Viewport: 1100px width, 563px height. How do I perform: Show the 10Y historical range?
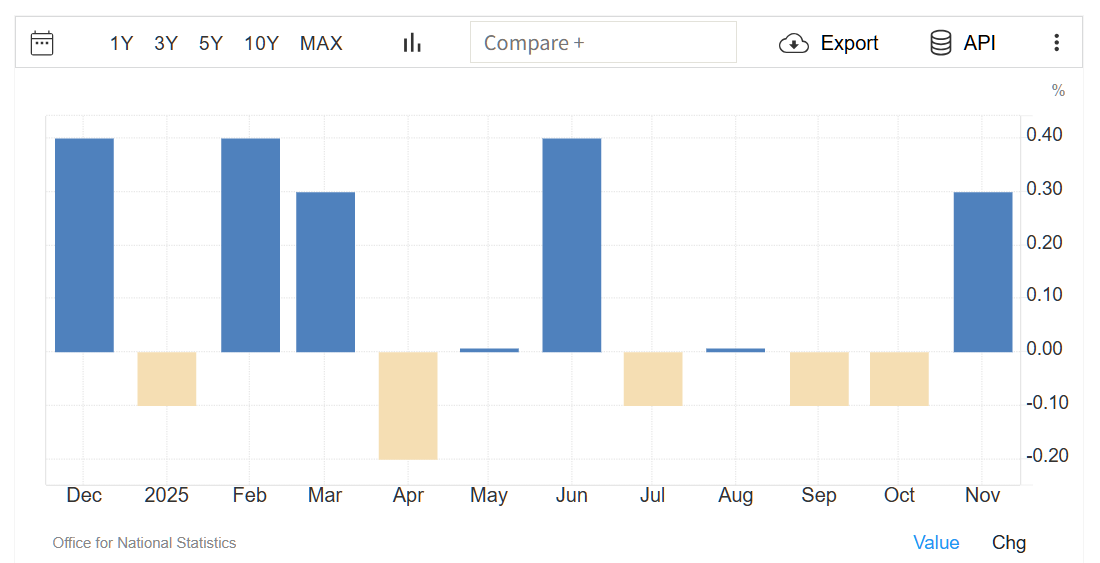coord(261,43)
